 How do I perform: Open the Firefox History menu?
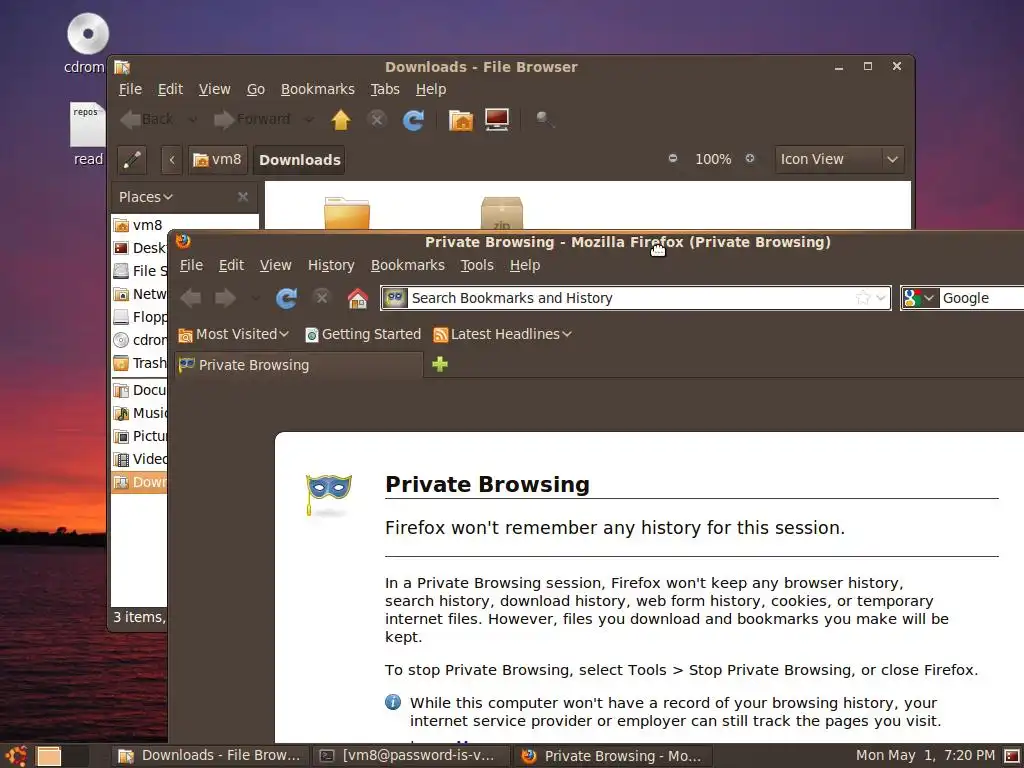click(x=331, y=265)
